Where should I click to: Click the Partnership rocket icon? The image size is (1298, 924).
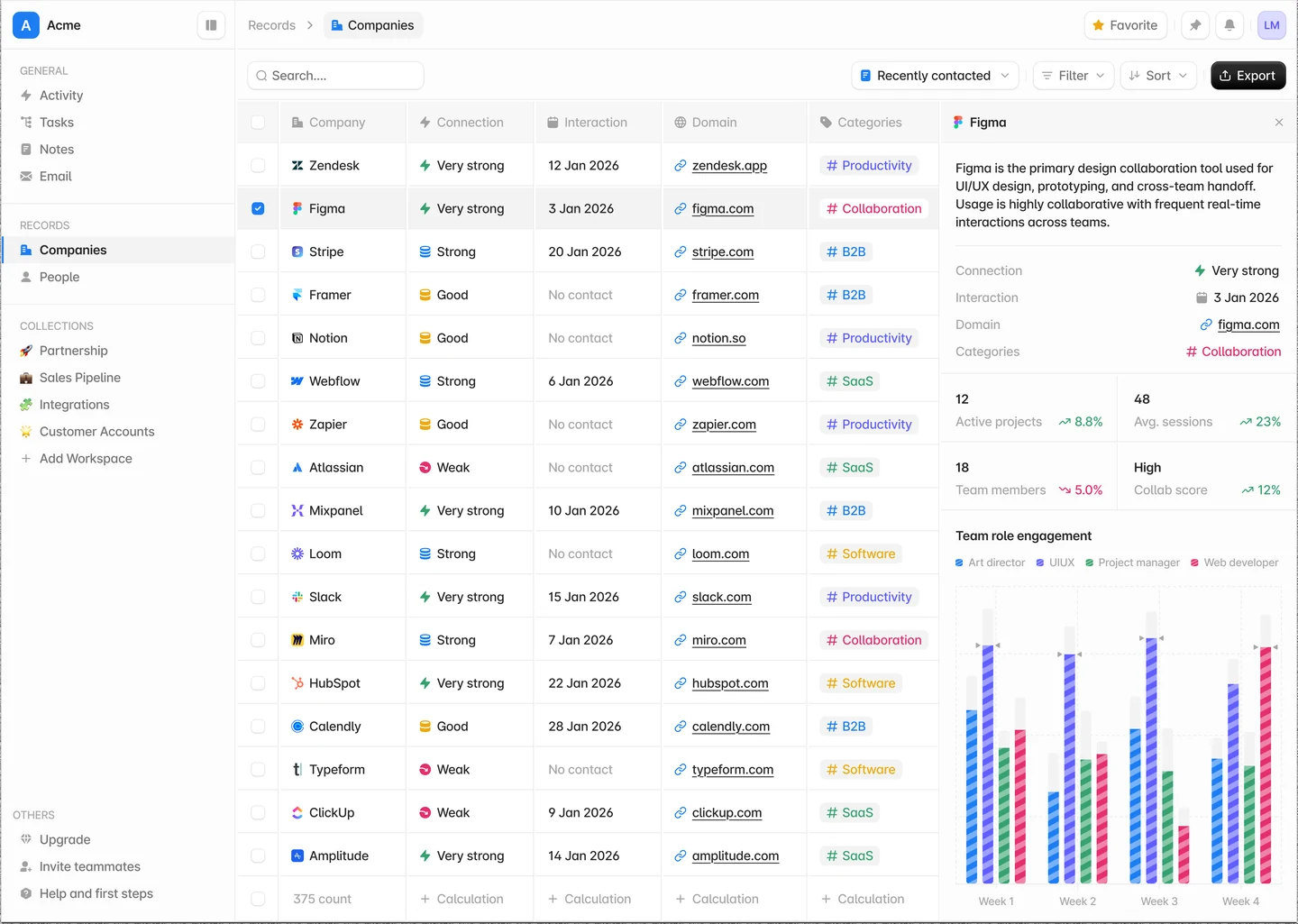26,351
